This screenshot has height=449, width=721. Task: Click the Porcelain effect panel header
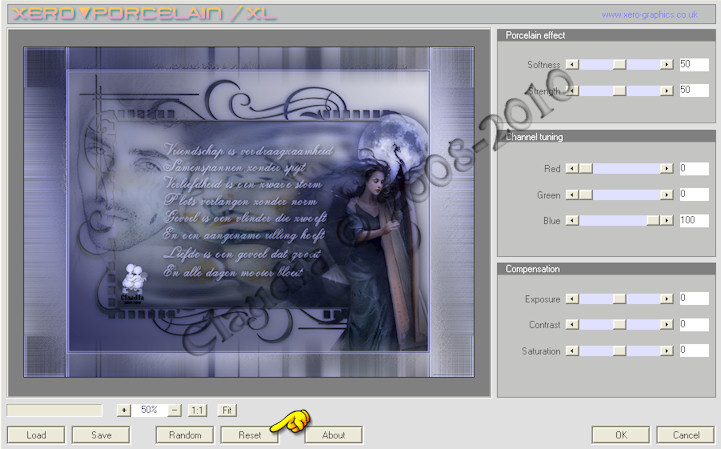606,35
